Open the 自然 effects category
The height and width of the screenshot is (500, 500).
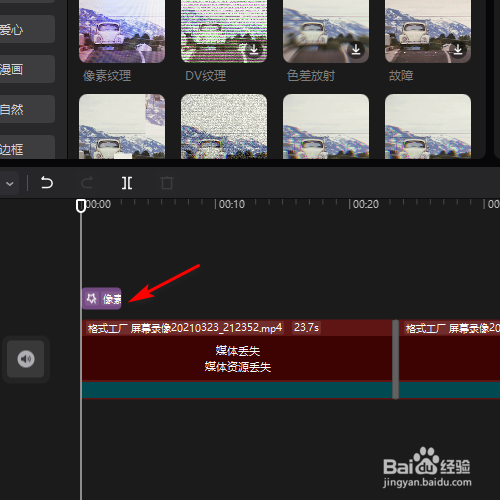(27, 109)
